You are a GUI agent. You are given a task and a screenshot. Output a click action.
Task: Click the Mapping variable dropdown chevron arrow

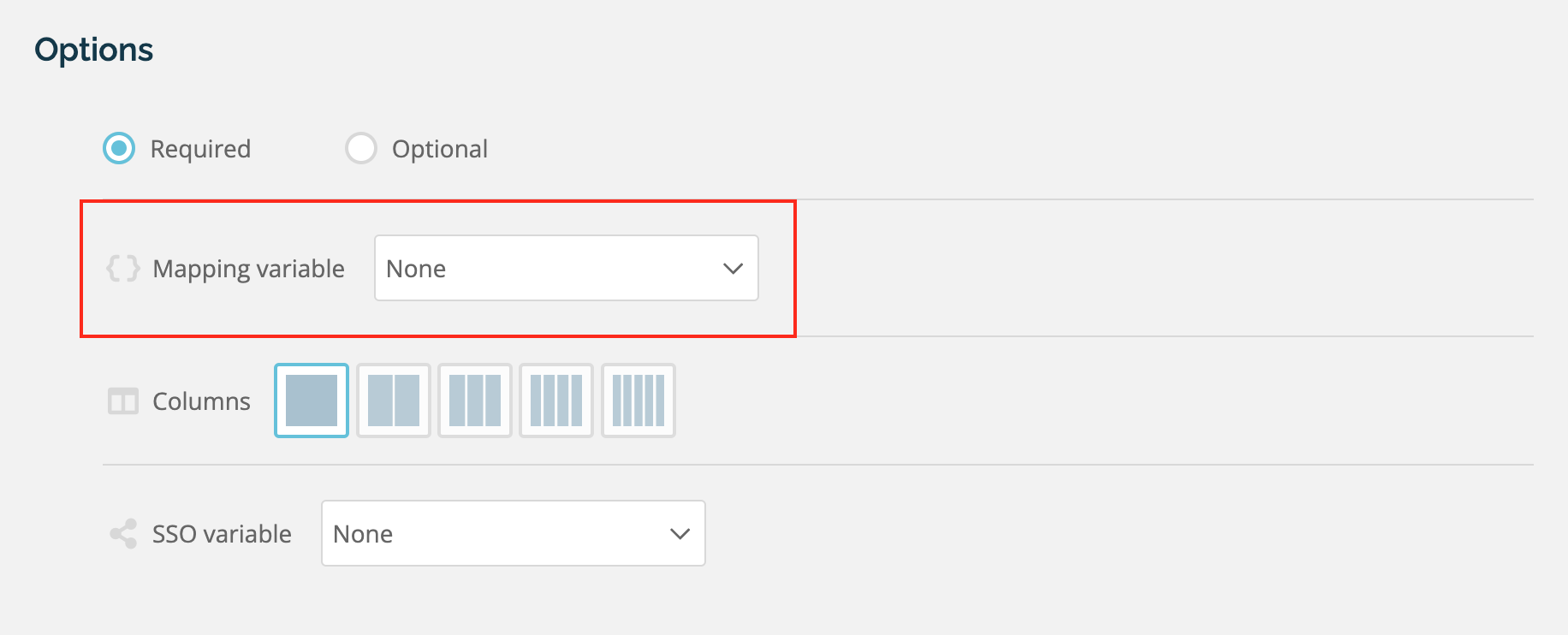coord(733,269)
